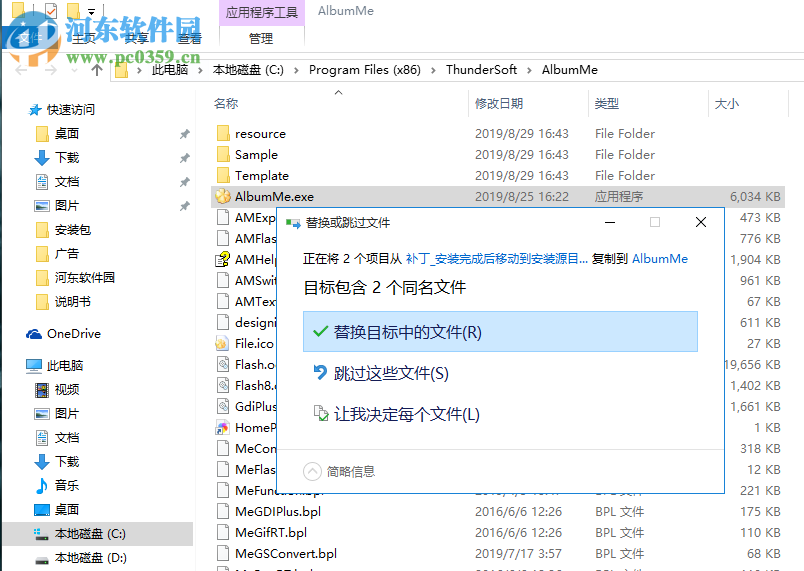Select the Flash.ocx file icon
Image resolution: width=804 pixels, height=571 pixels.
coord(223,364)
